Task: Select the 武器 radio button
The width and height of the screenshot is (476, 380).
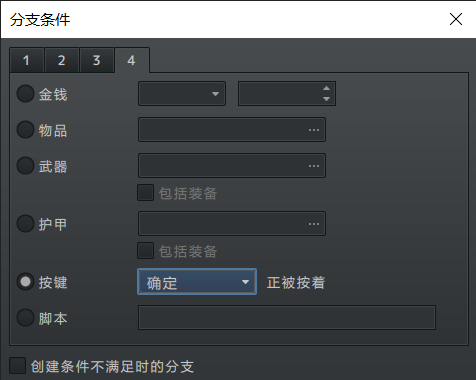Action: click(x=26, y=166)
